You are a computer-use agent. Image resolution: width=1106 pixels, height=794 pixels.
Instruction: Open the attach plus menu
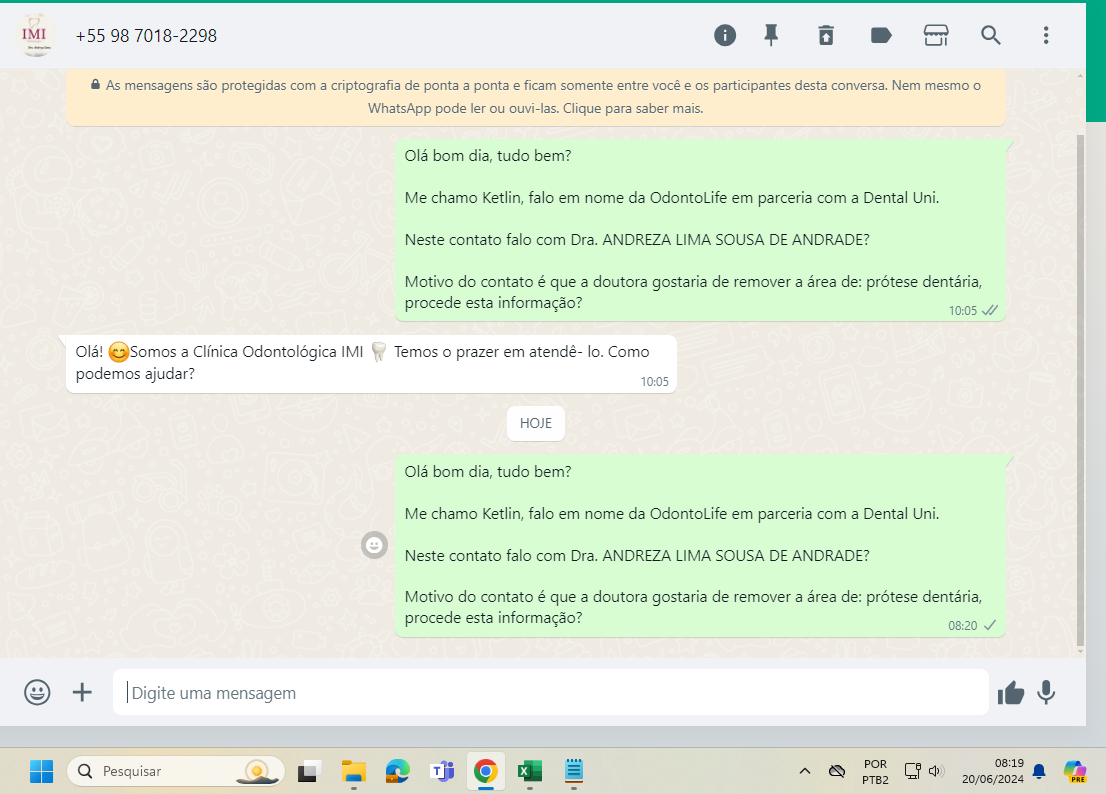point(83,692)
